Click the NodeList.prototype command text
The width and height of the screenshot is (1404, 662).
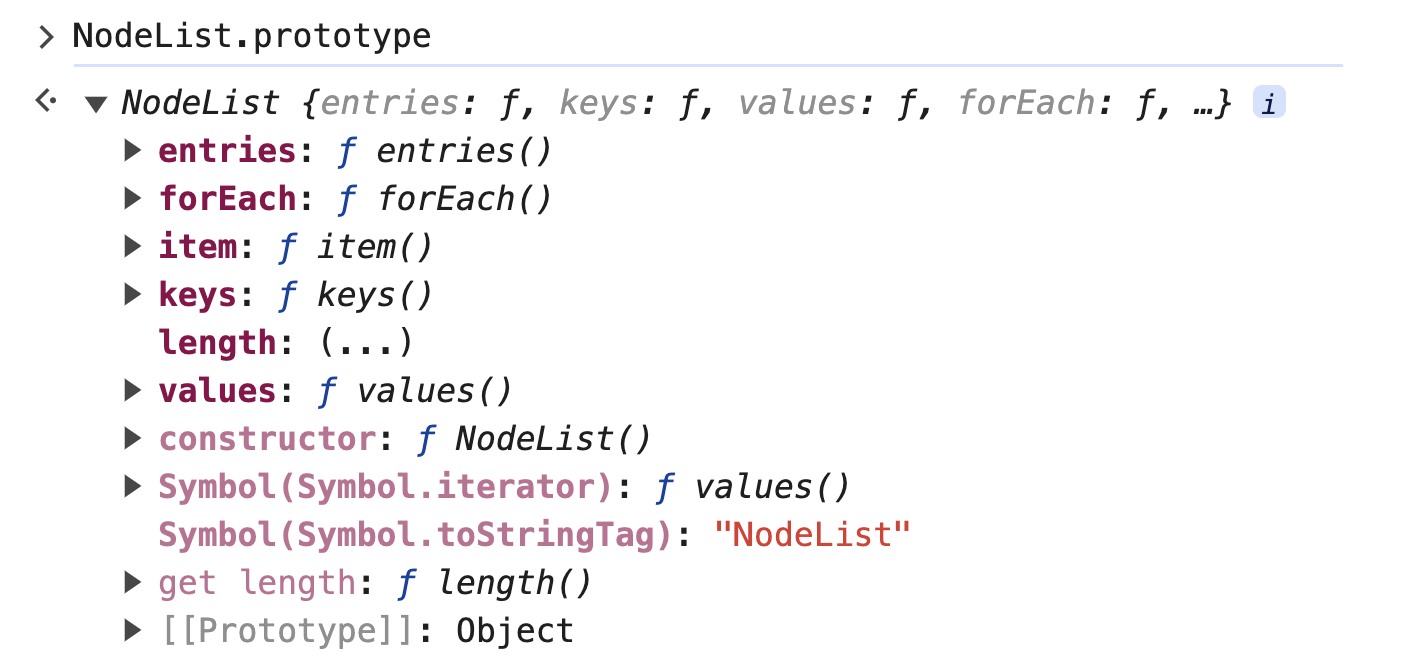(x=252, y=37)
